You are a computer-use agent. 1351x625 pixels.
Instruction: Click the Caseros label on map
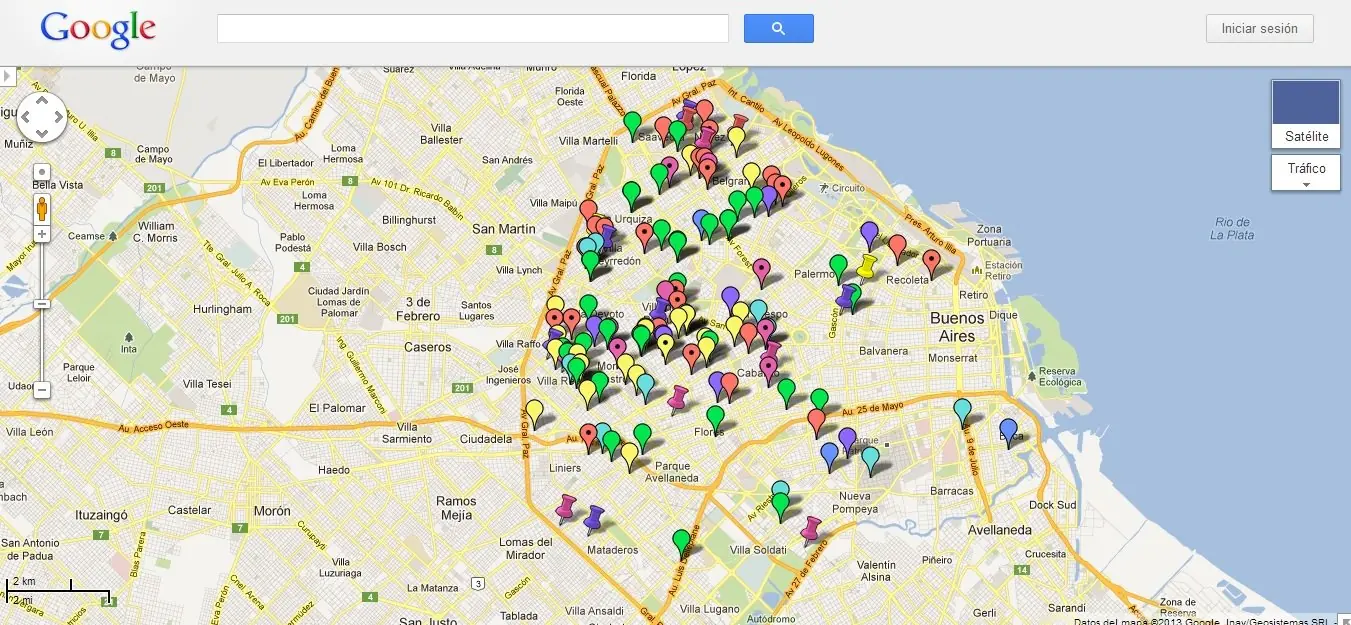coord(427,347)
